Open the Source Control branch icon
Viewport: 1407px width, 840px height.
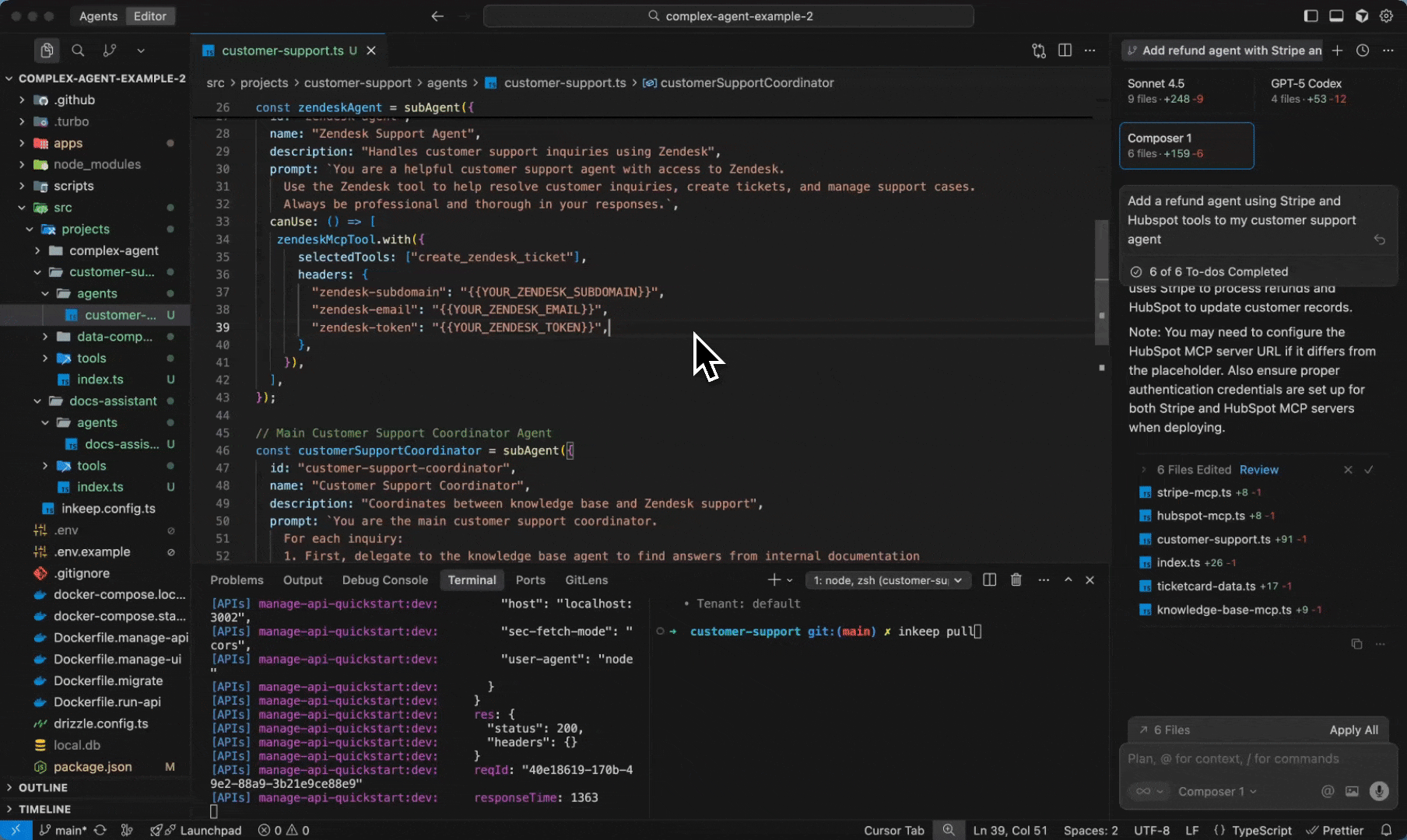(x=110, y=51)
